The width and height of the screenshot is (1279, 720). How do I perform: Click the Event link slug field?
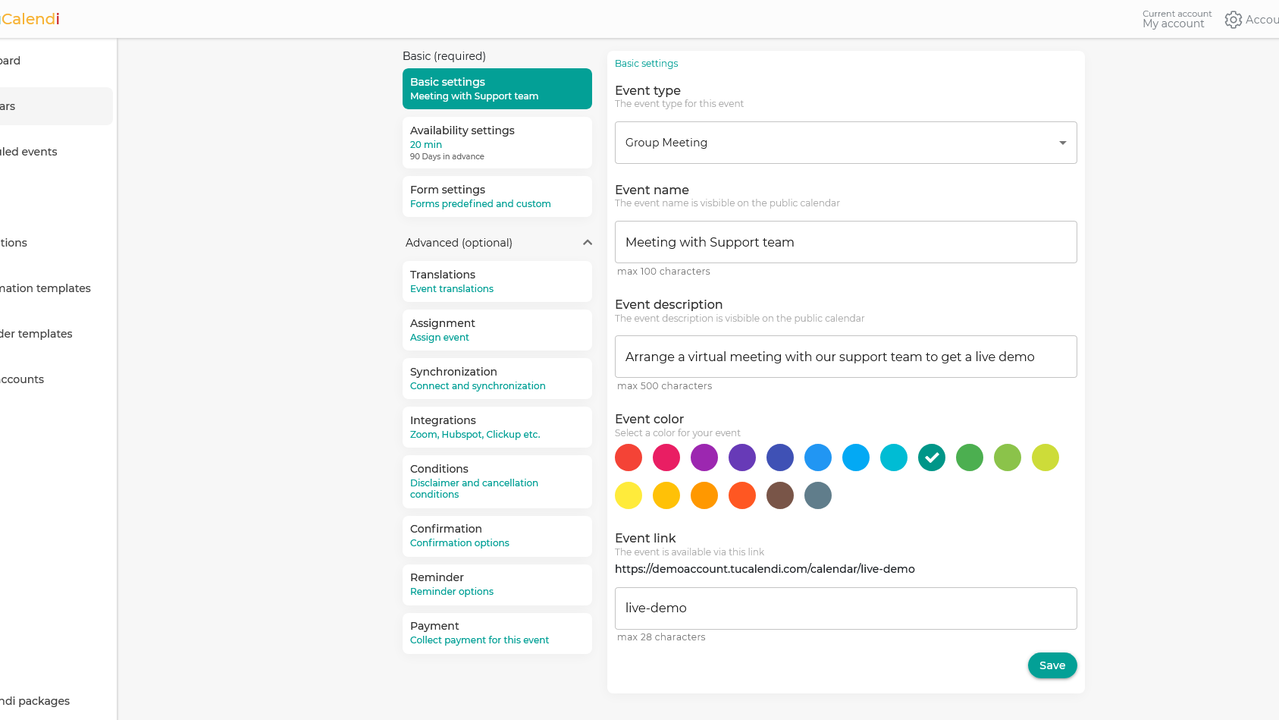845,608
